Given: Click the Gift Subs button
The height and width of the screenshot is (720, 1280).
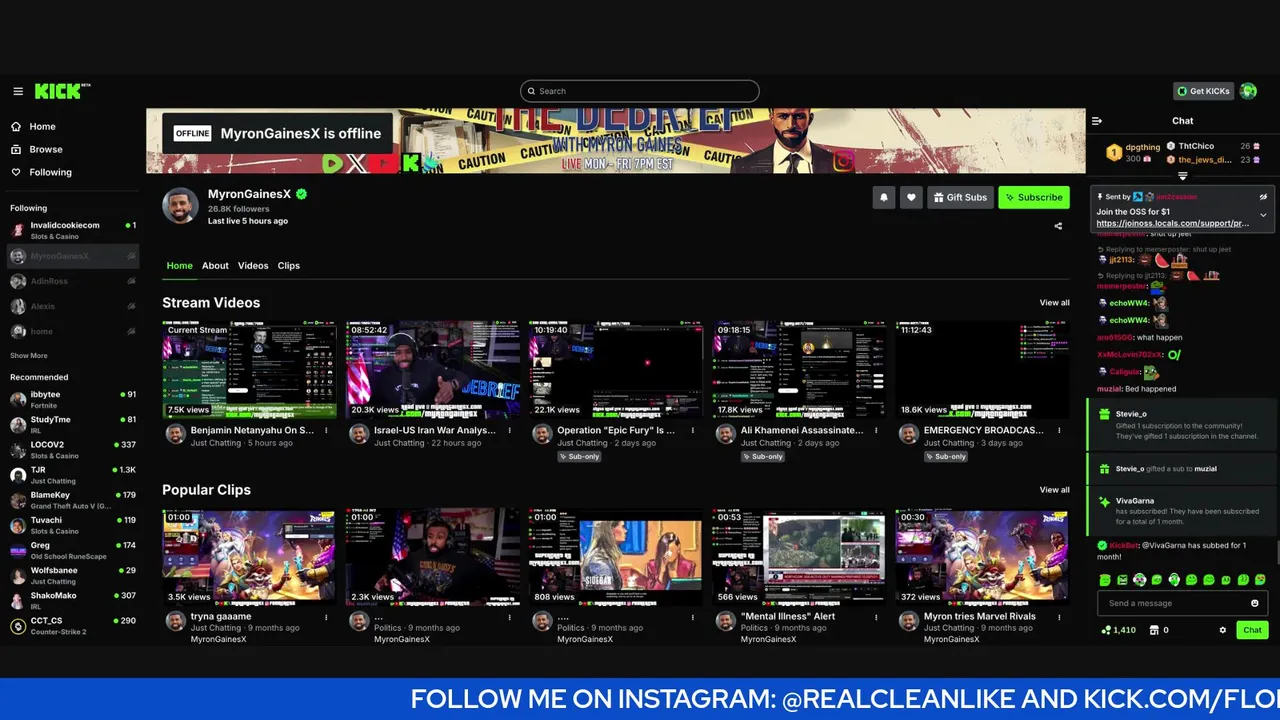Looking at the screenshot, I should coord(960,197).
